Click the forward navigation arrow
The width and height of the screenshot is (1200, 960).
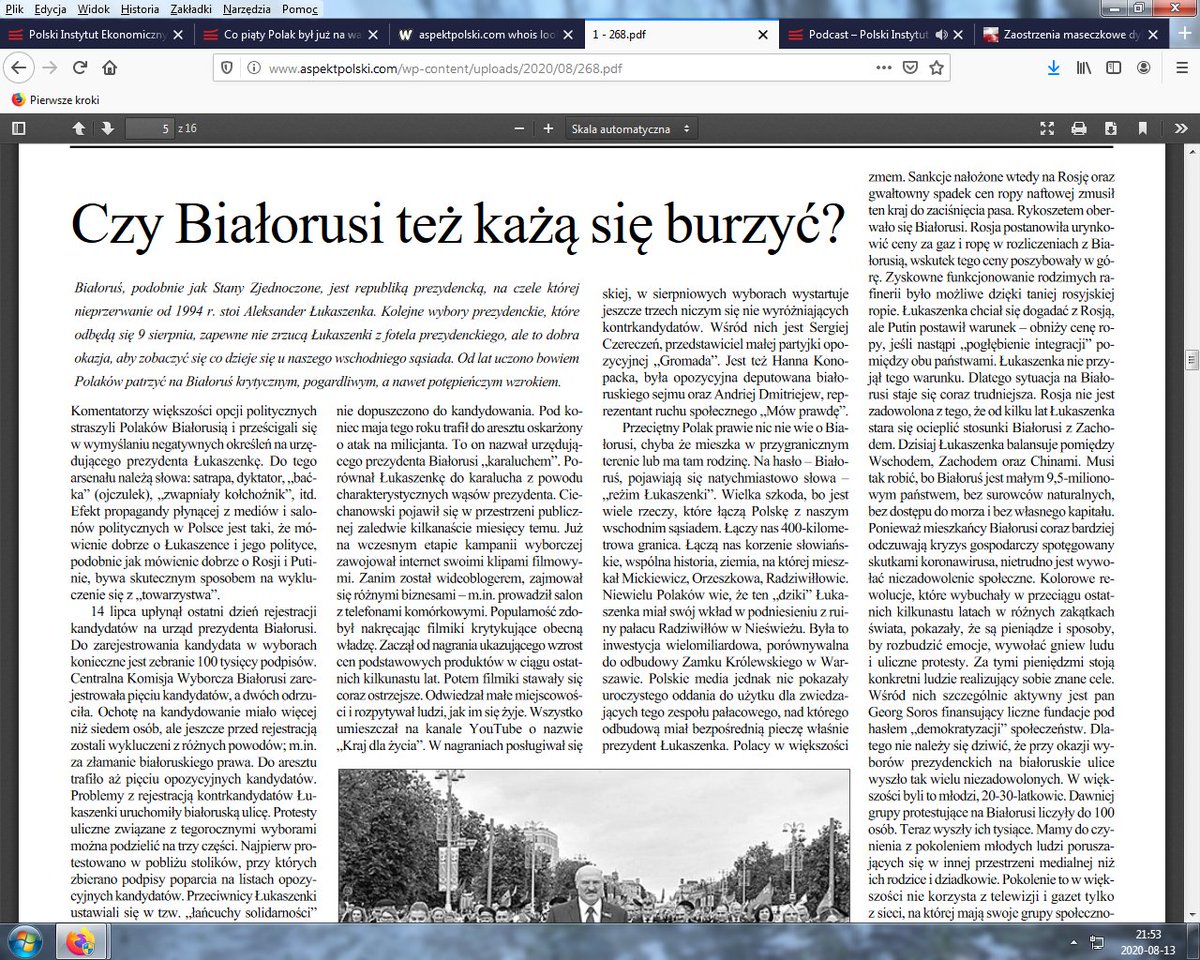pyautogui.click(x=51, y=68)
